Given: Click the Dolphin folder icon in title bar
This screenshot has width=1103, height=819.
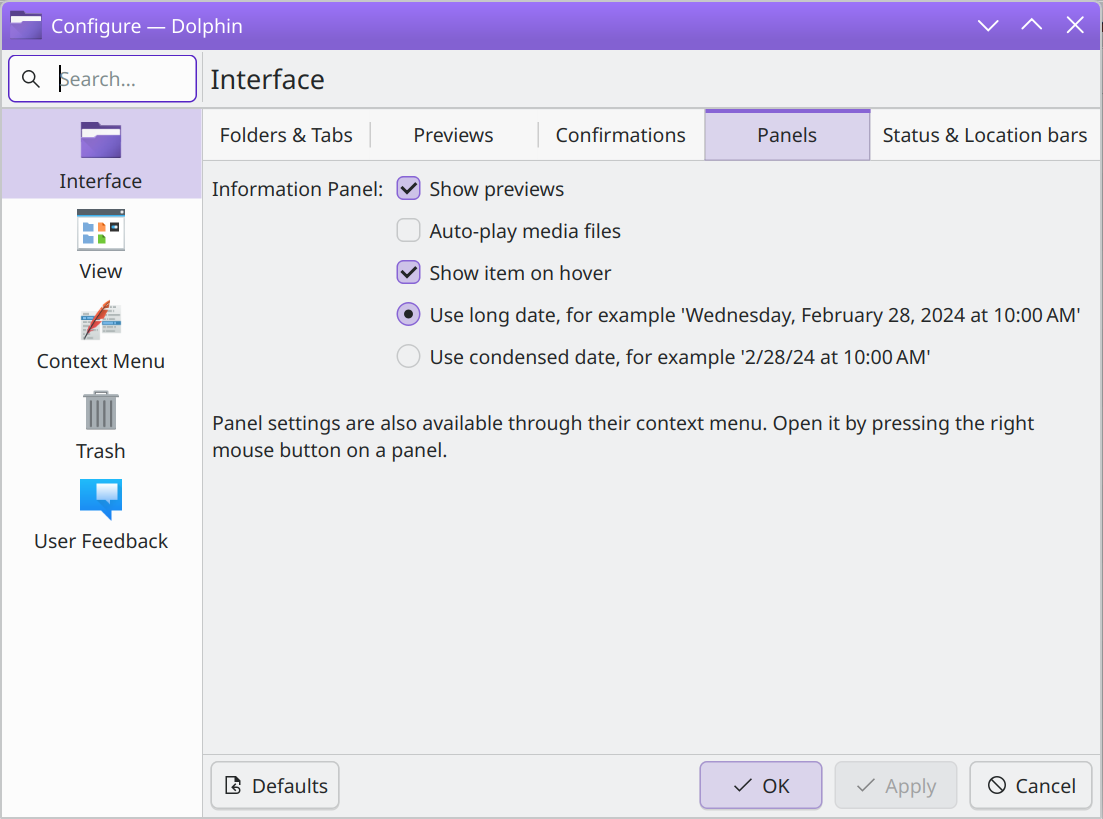Looking at the screenshot, I should tap(26, 25).
